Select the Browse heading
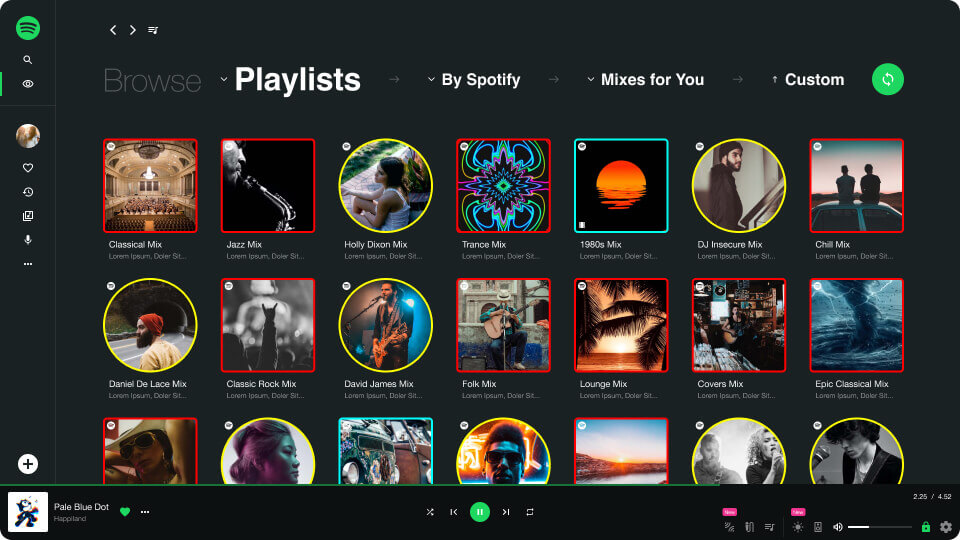Viewport: 961px width, 540px height. [152, 80]
